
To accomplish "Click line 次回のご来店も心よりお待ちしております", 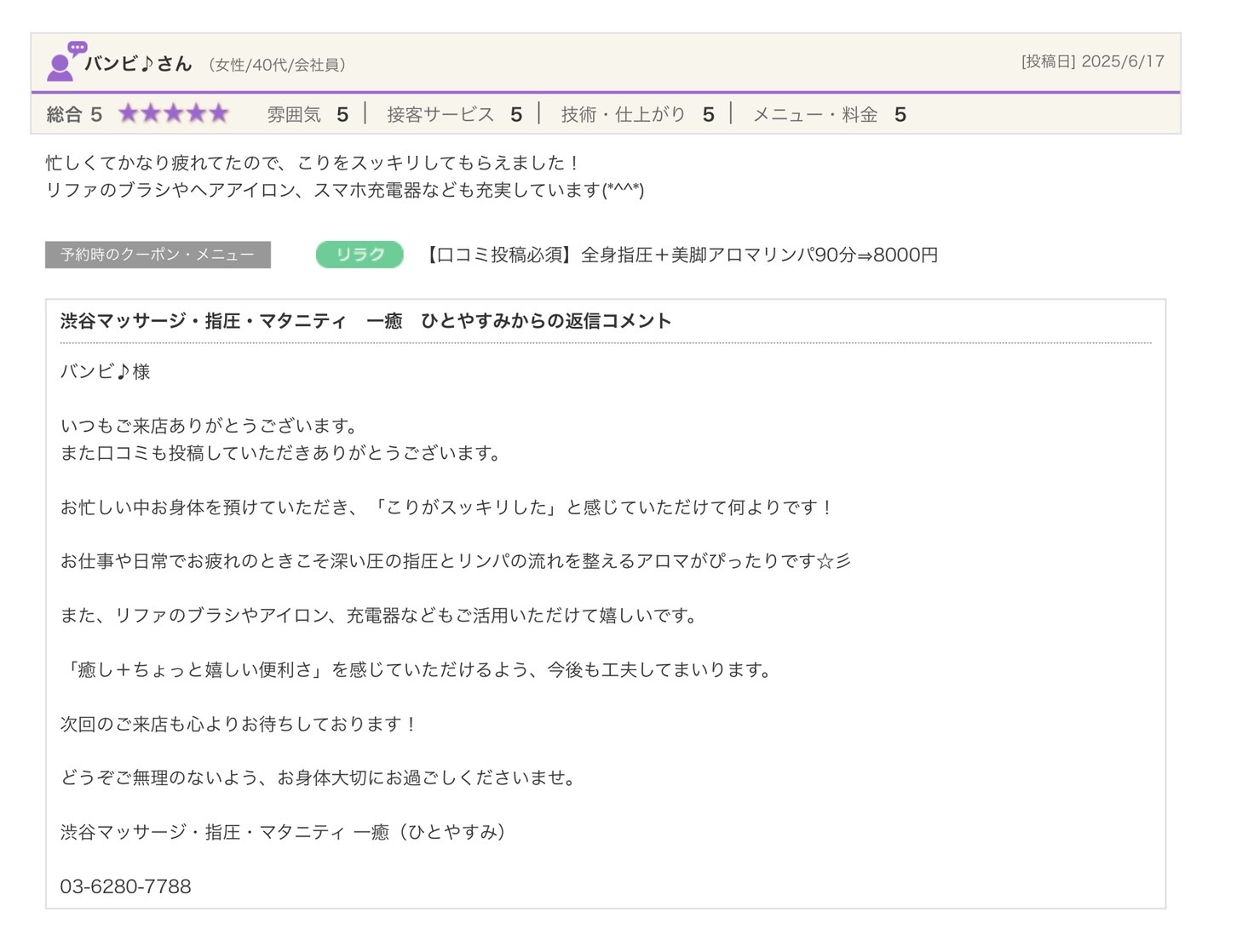I will [239, 725].
